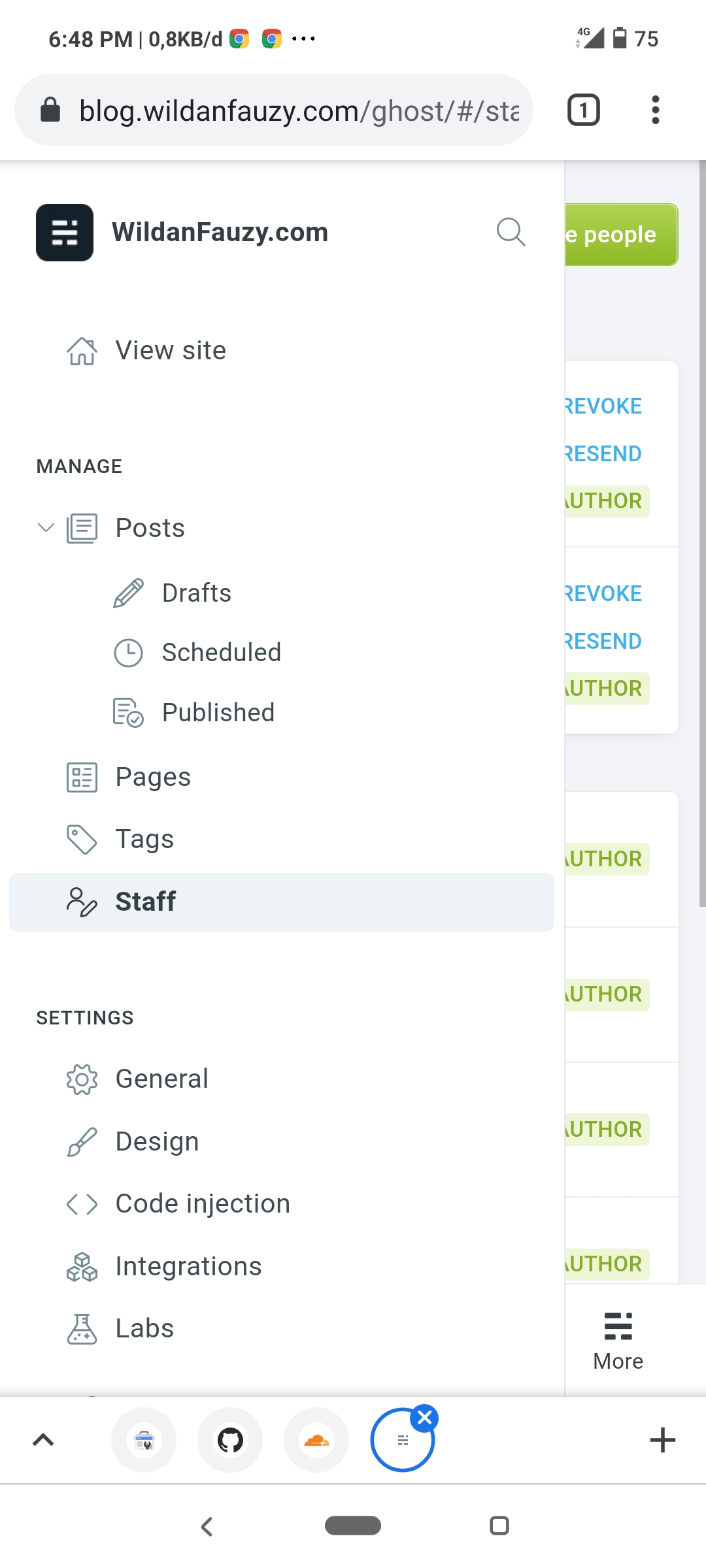The height and width of the screenshot is (1568, 706).
Task: Open Design settings brush icon
Action: 82,1142
